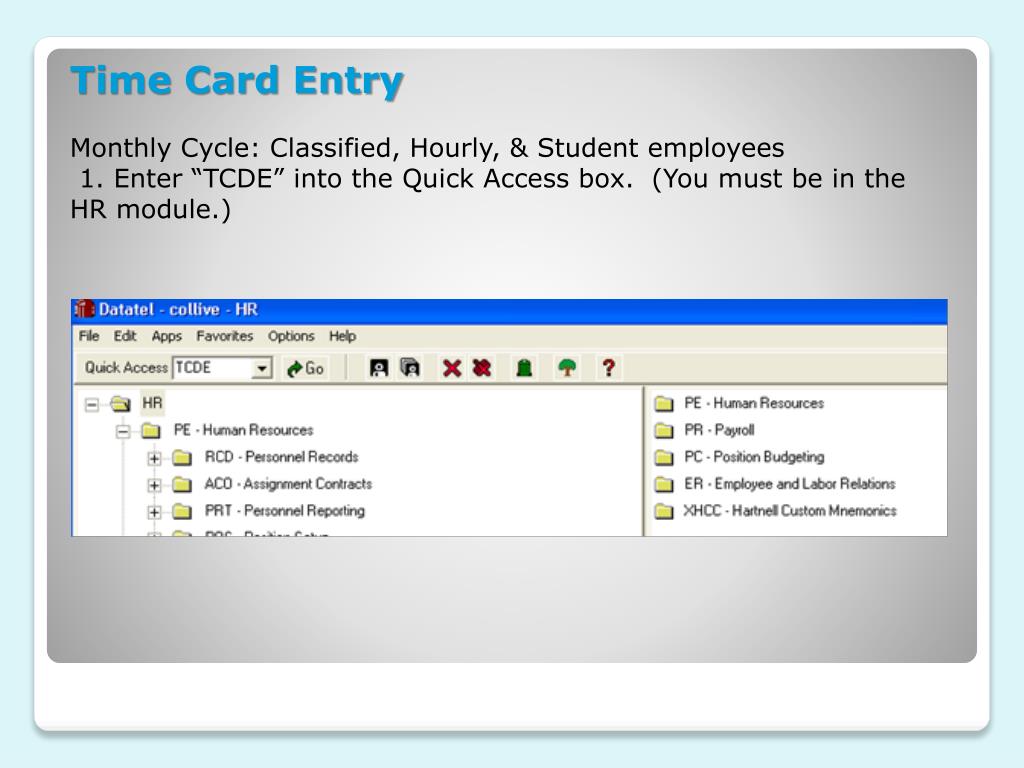Select RCD - Personnel Records tree row
Image resolution: width=1024 pixels, height=768 pixels.
281,457
